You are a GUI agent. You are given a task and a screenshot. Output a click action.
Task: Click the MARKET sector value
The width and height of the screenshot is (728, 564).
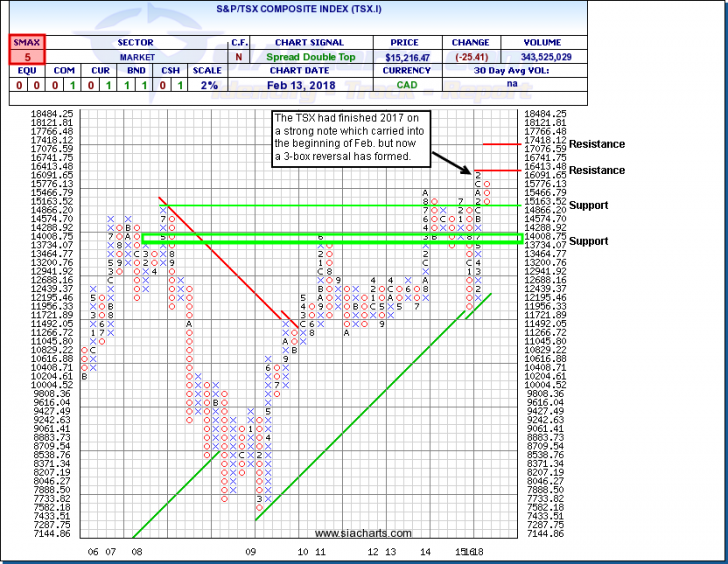(134, 58)
